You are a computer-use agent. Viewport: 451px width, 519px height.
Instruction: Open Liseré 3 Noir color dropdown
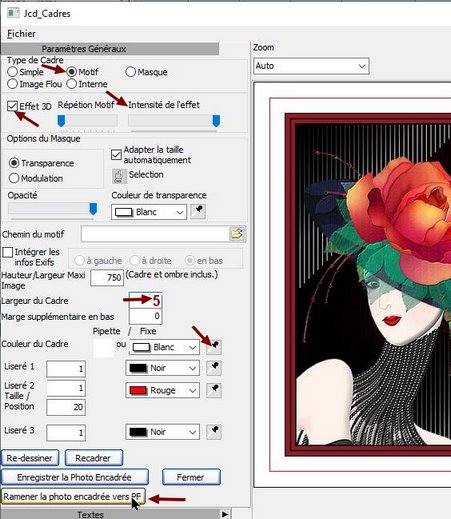[x=163, y=432]
